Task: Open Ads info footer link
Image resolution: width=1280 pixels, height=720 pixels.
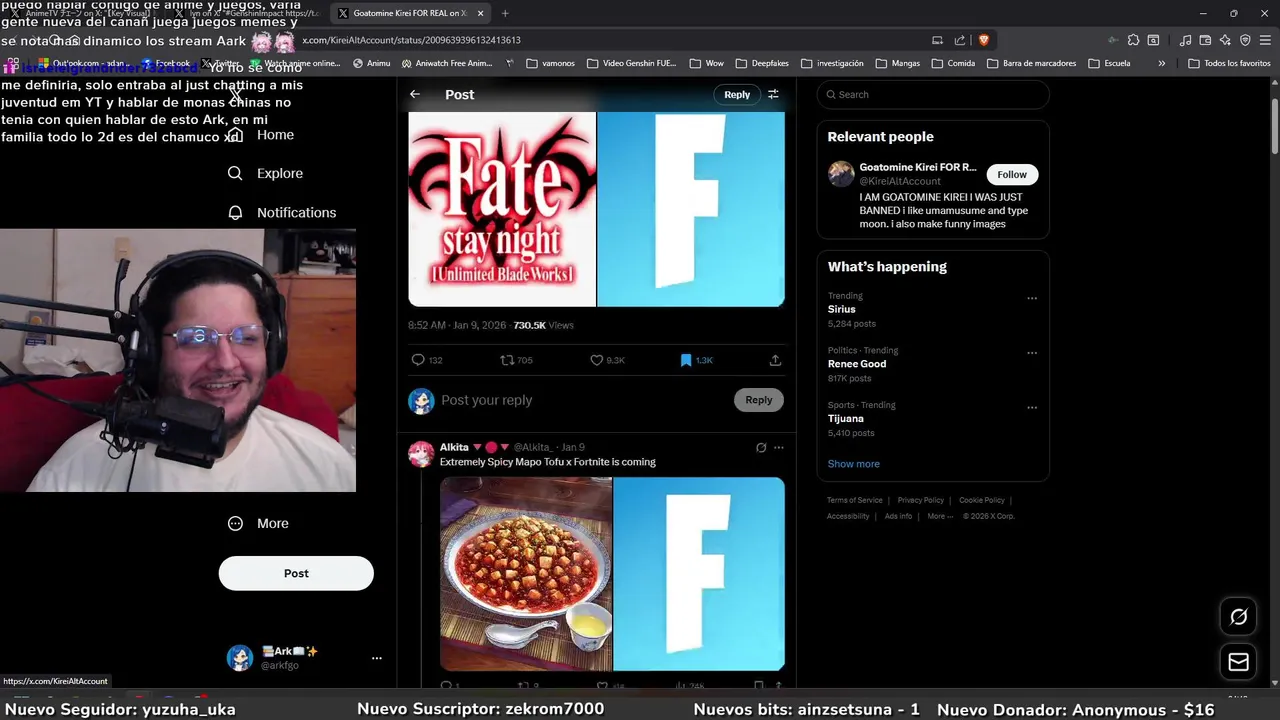Action: [898, 516]
